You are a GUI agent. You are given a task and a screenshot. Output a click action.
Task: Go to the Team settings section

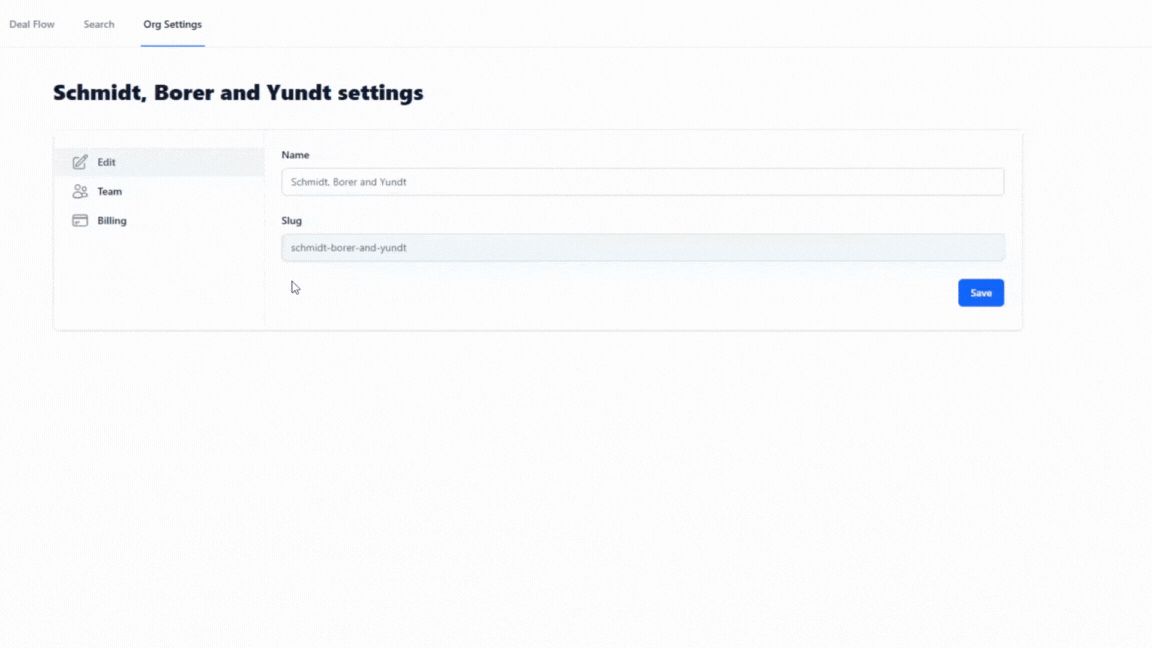[109, 191]
